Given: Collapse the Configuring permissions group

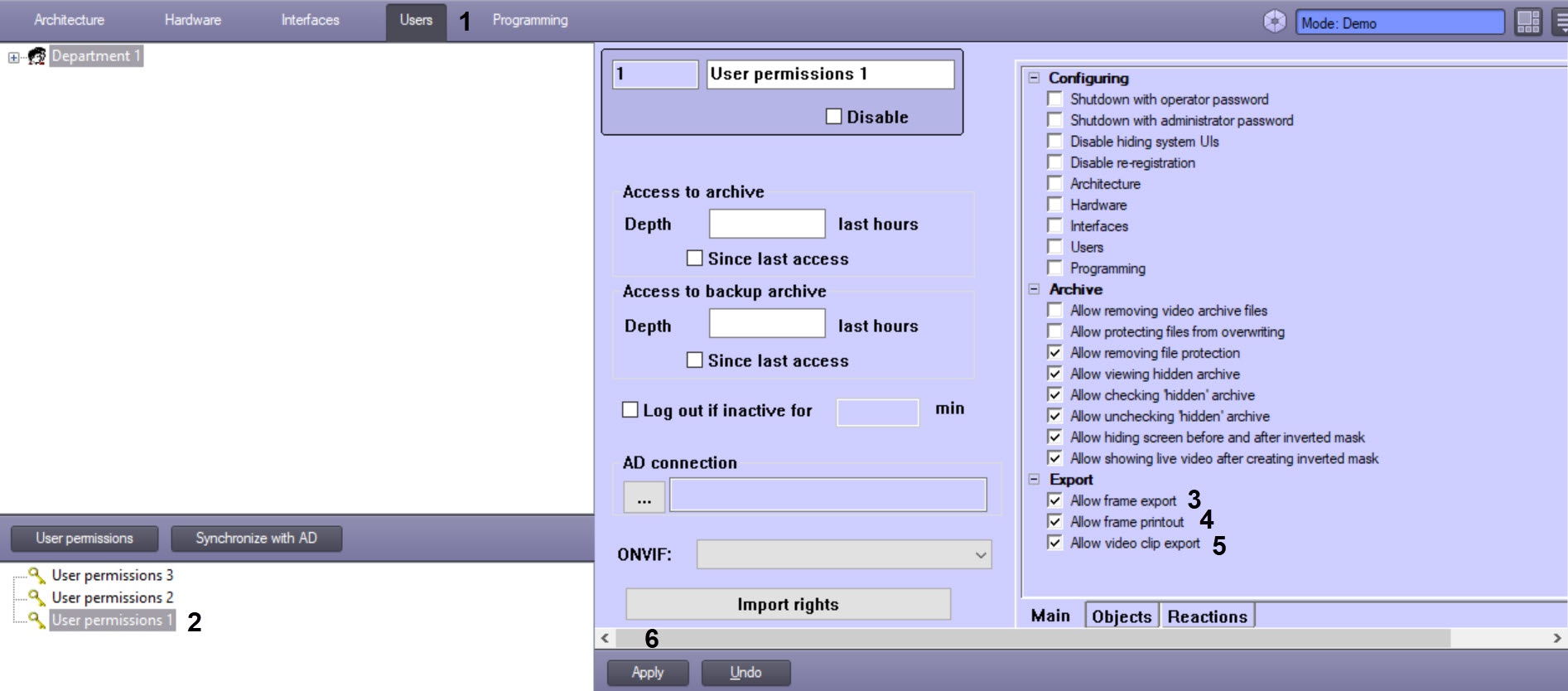Looking at the screenshot, I should point(1034,78).
